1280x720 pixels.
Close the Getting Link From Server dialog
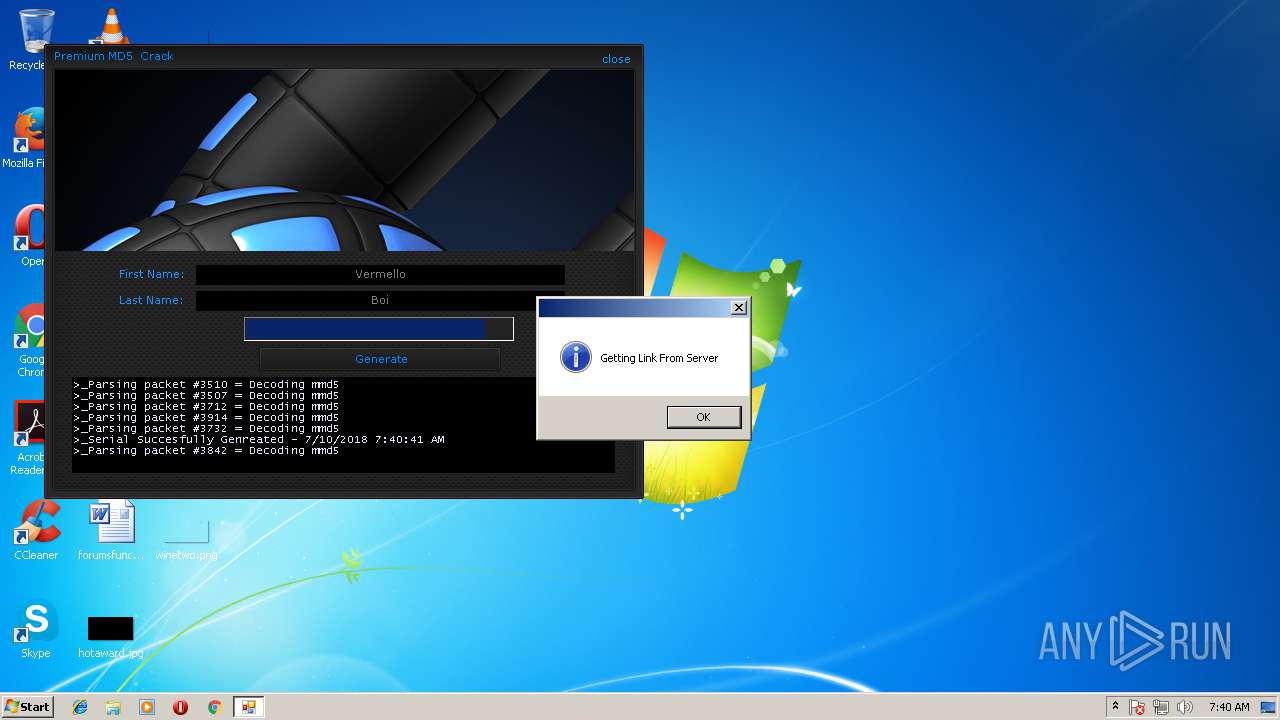click(x=738, y=308)
